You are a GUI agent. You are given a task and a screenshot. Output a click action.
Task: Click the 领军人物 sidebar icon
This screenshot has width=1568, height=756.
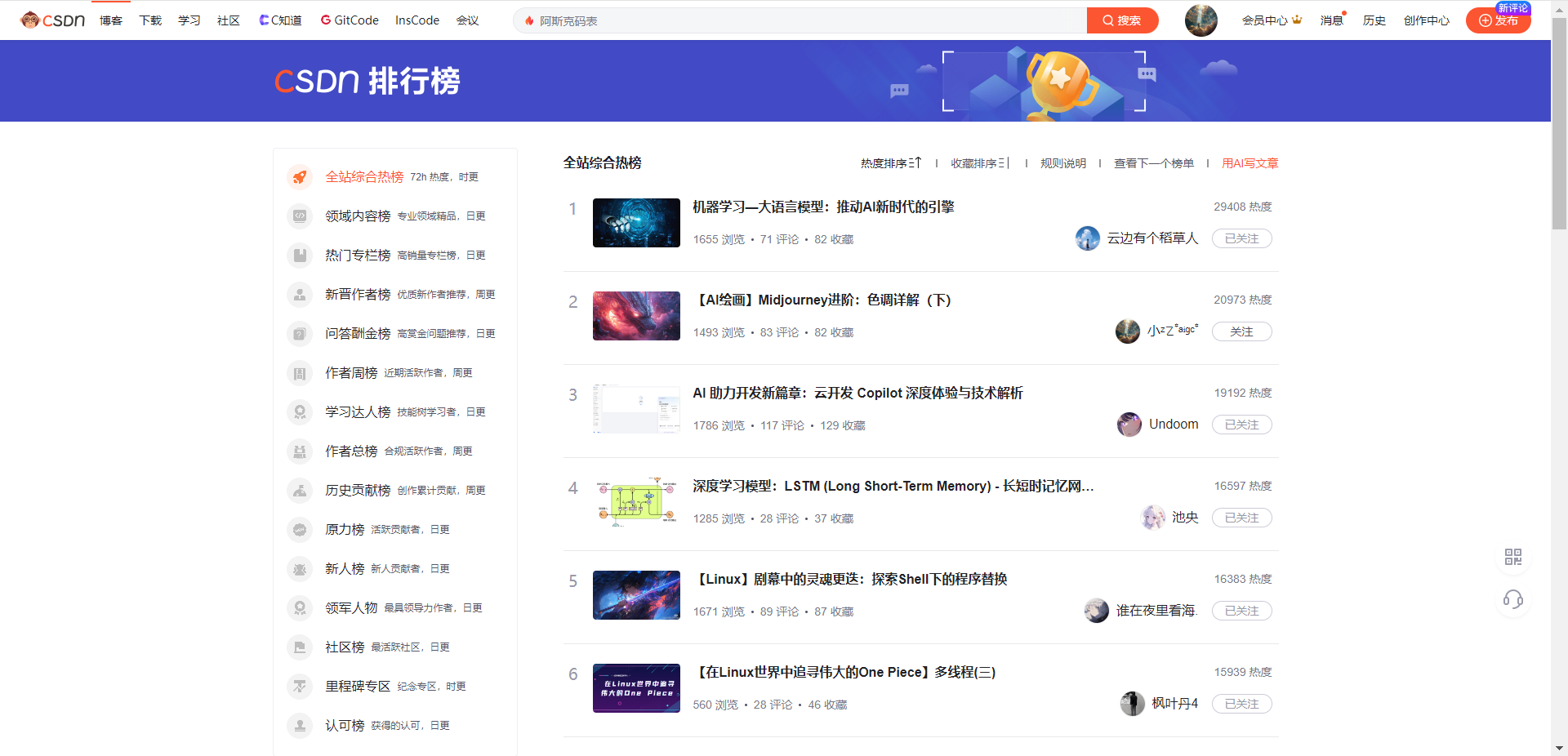300,608
